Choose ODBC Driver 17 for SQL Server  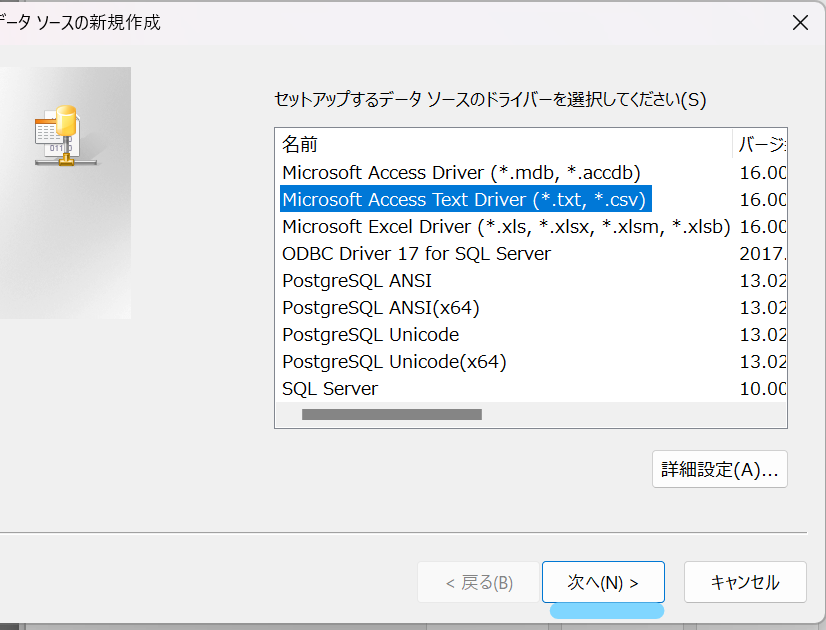[416, 253]
